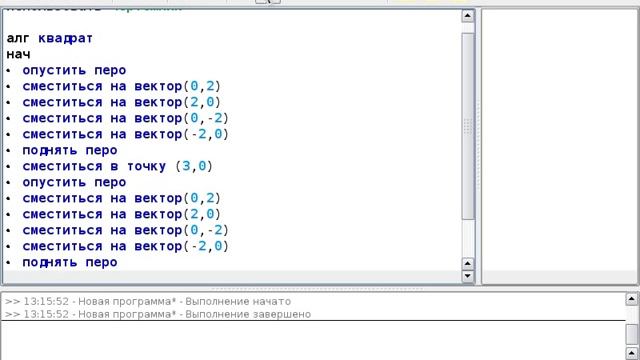The width and height of the screenshot is (640, 360).
Task: Click 'вектор(-2,0)' just above the last 'поднять перо'
Action: [x=182, y=246]
